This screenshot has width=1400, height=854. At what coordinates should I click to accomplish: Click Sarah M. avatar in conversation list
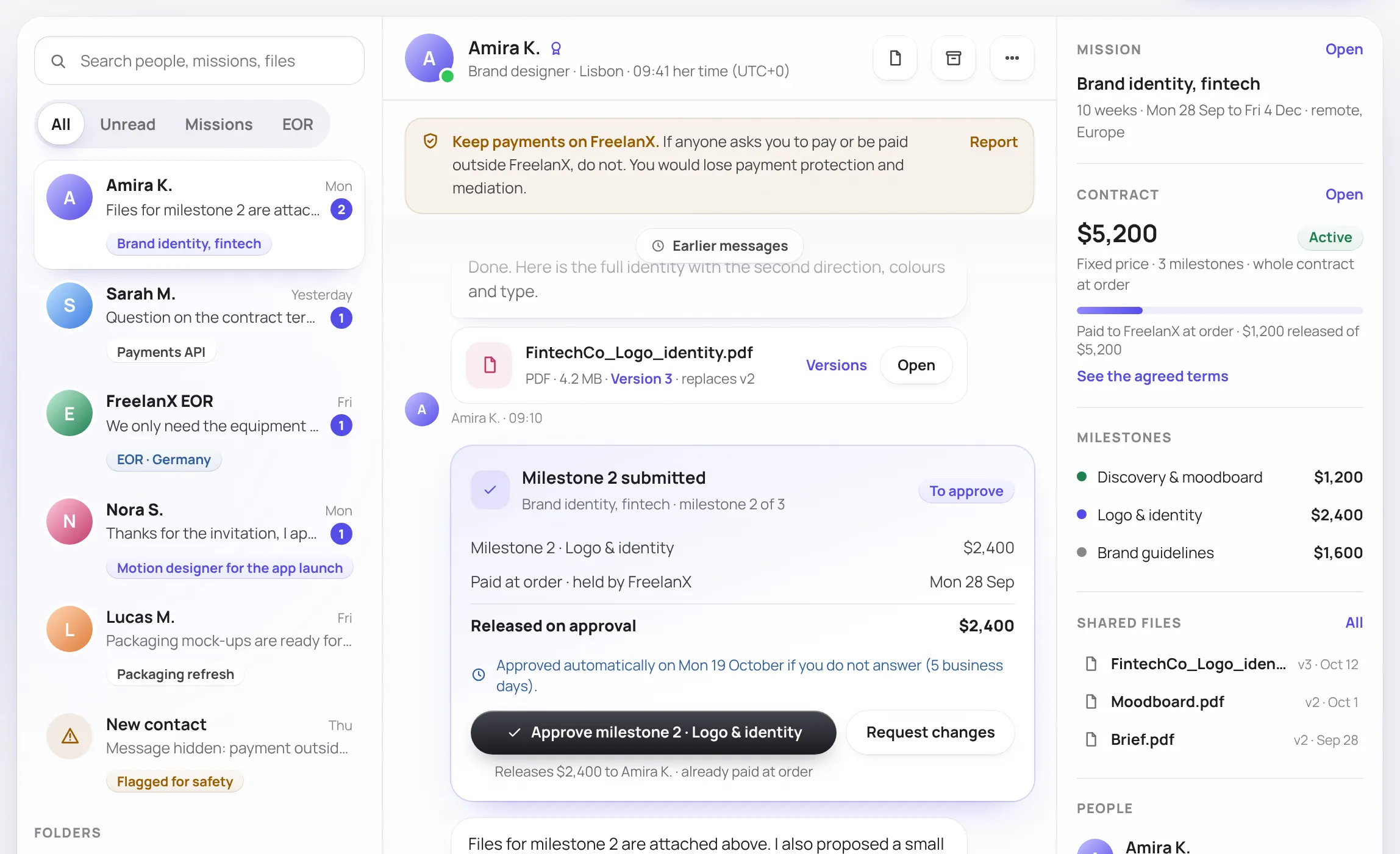pyautogui.click(x=70, y=305)
